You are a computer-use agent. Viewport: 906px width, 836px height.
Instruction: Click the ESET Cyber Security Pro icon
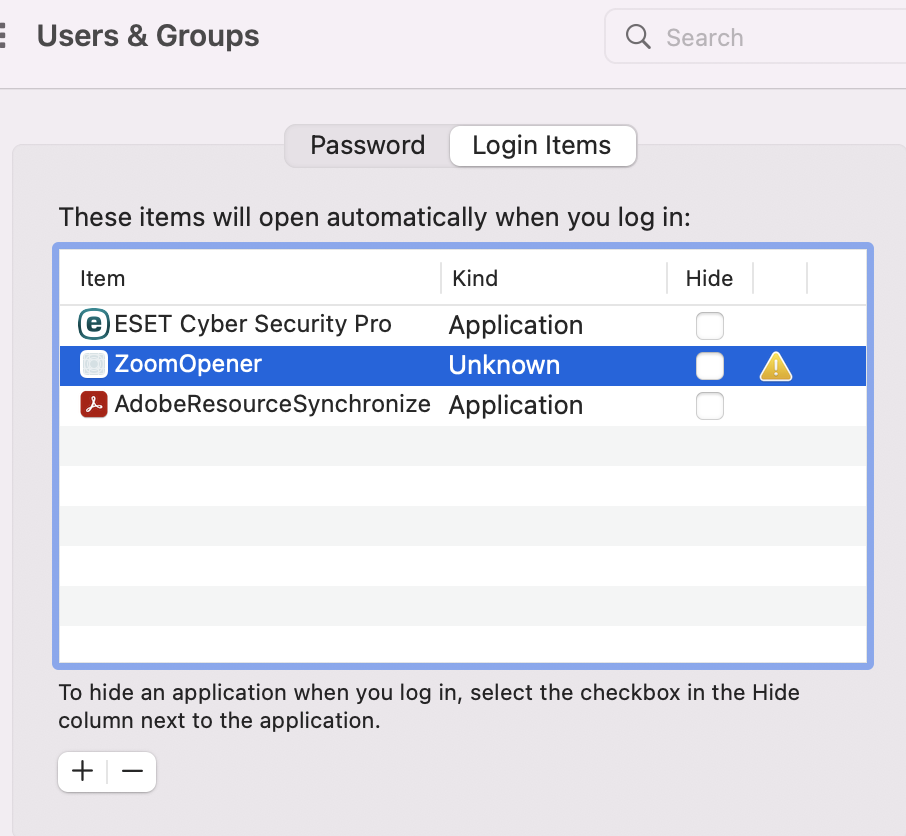pos(93,324)
